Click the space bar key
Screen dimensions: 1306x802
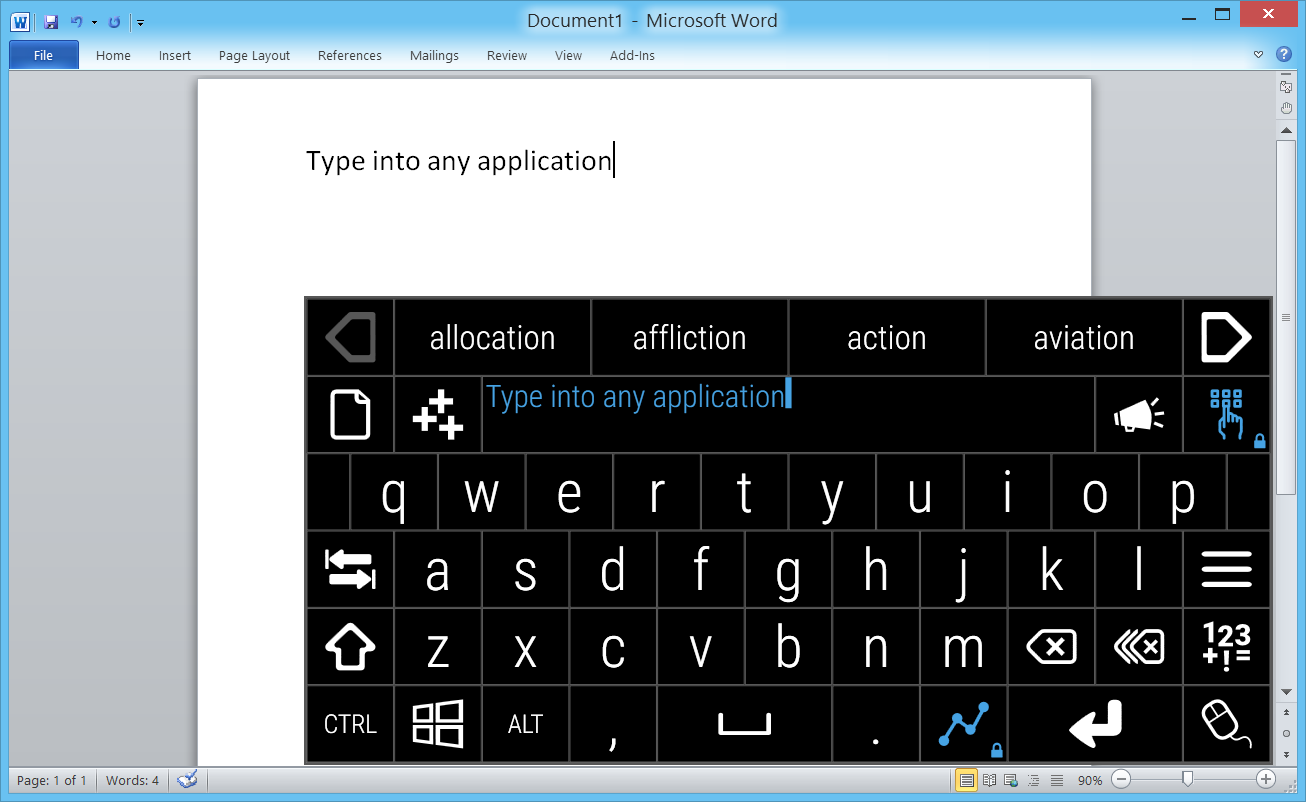pyautogui.click(x=744, y=723)
